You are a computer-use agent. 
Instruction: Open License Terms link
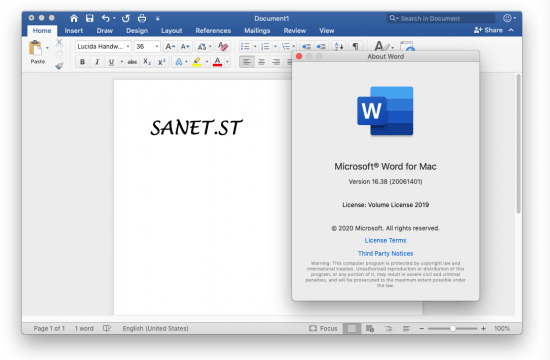385,240
